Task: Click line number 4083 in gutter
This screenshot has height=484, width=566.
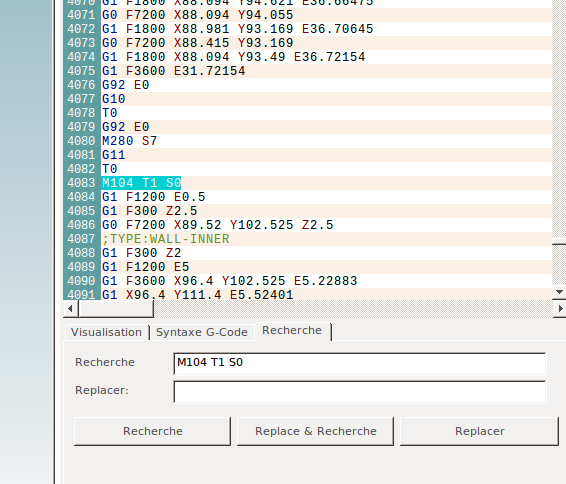Action: tap(81, 183)
